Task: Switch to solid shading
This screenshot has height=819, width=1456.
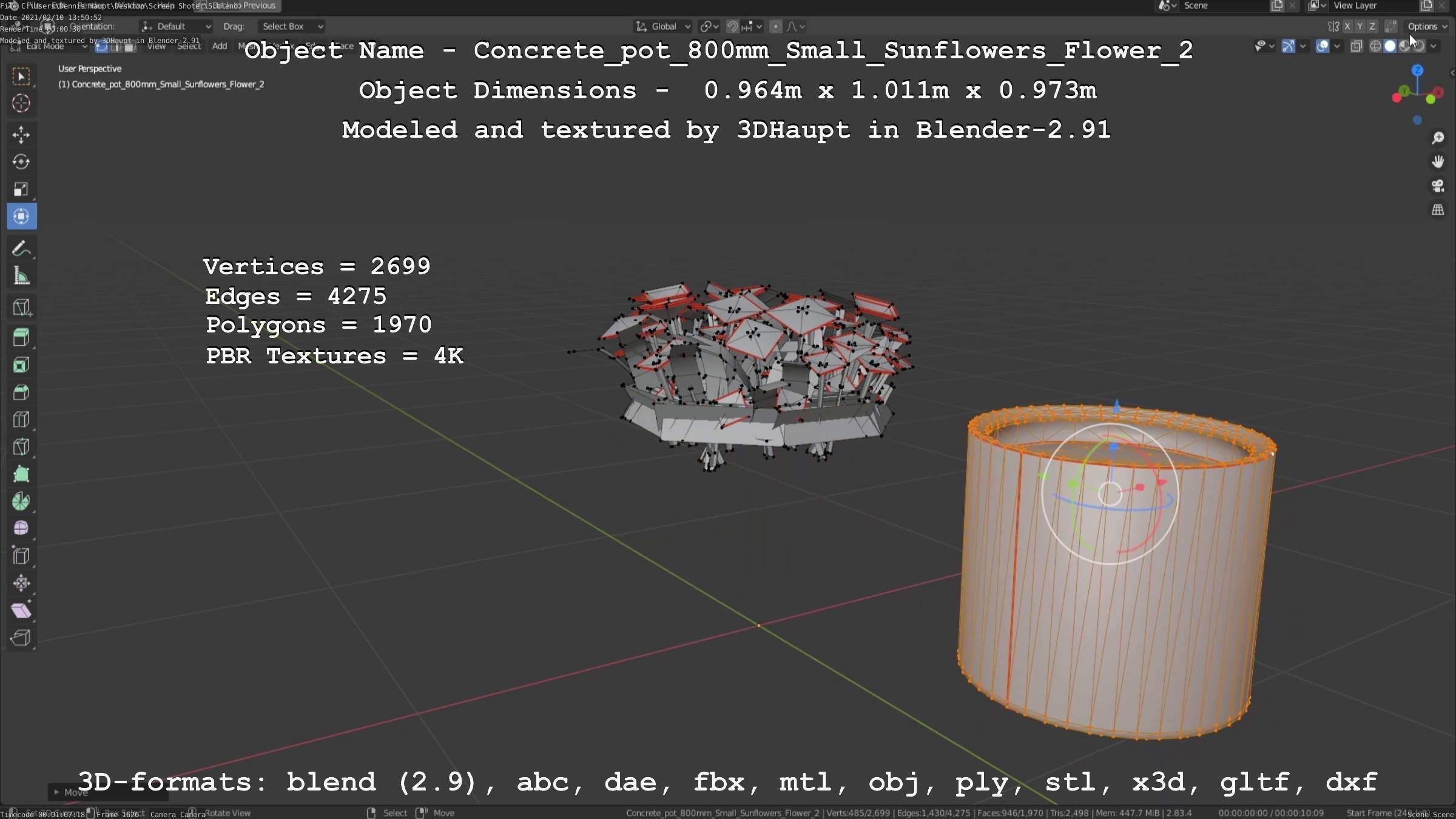Action: pyautogui.click(x=1390, y=46)
